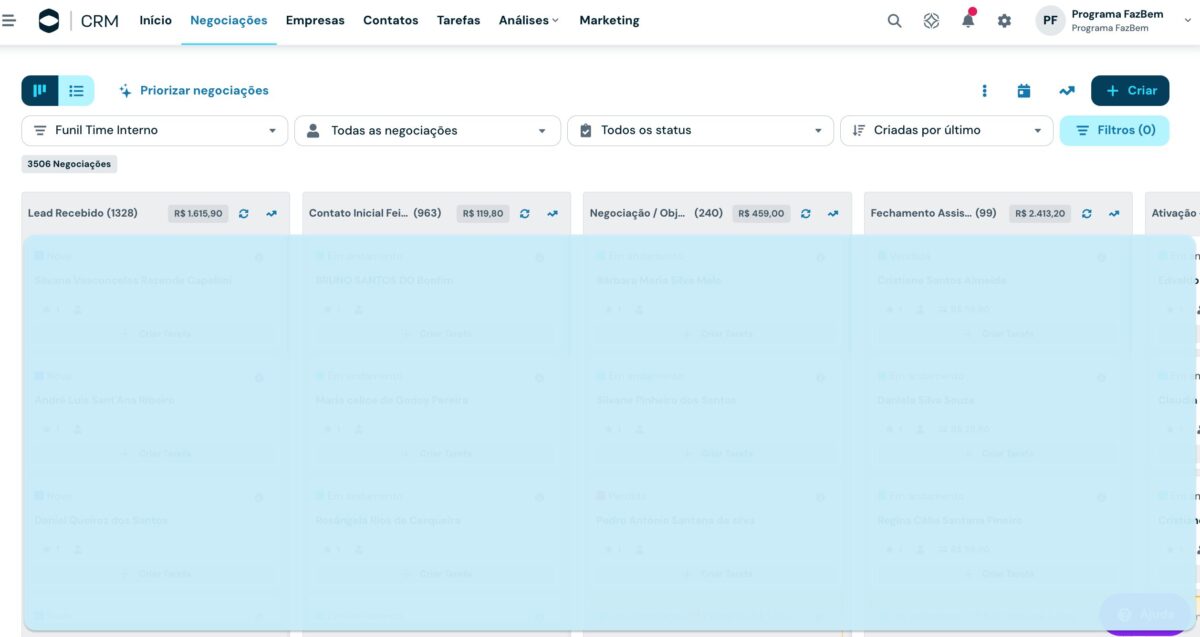Click the 3506 Negociações counter chip

point(69,163)
